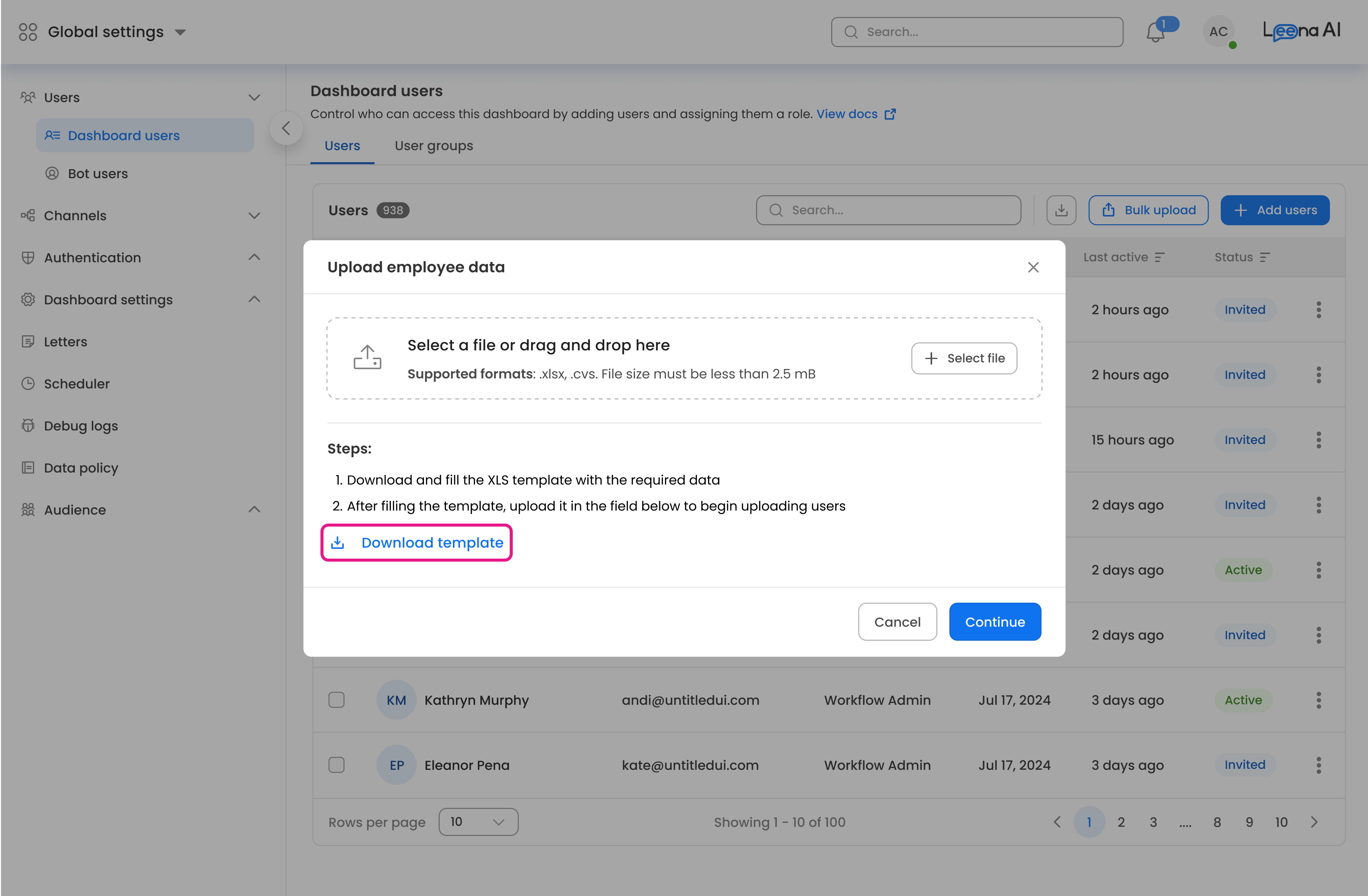Screen dimensions: 1368x896
Task: Click the KM avatar for Kathryn Murphy
Action: pyautogui.click(x=396, y=700)
